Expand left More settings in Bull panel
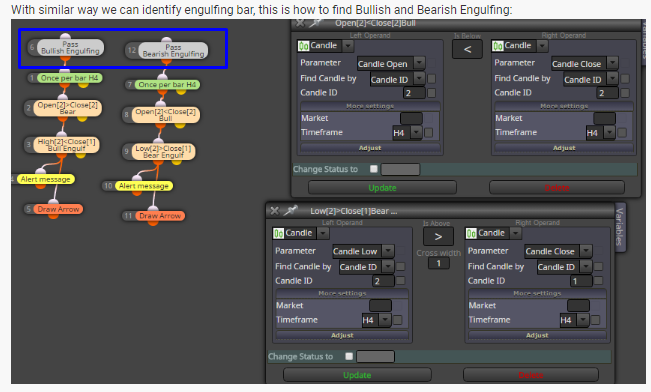This screenshot has height=392, width=651. tap(370, 106)
